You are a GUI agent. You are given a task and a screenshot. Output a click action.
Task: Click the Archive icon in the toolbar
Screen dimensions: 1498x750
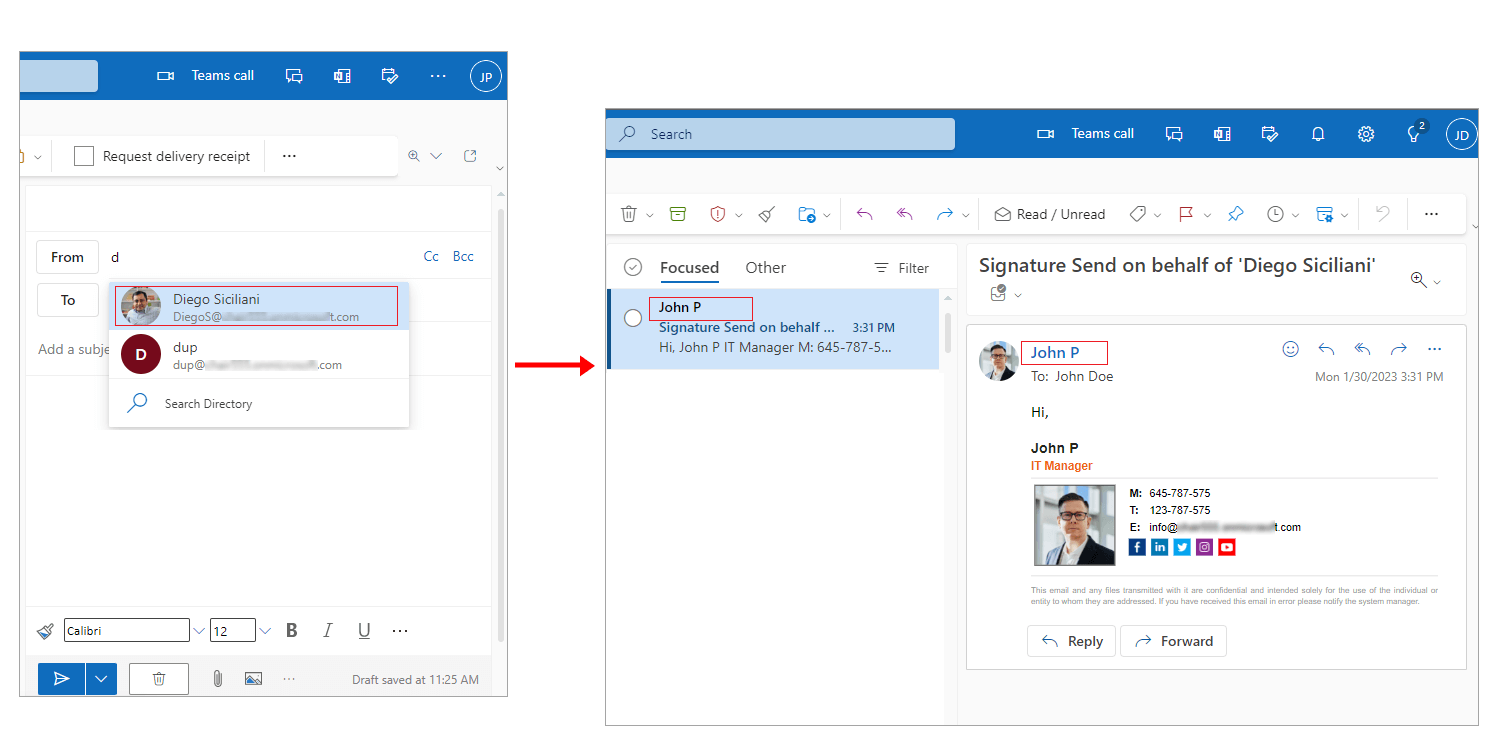678,214
